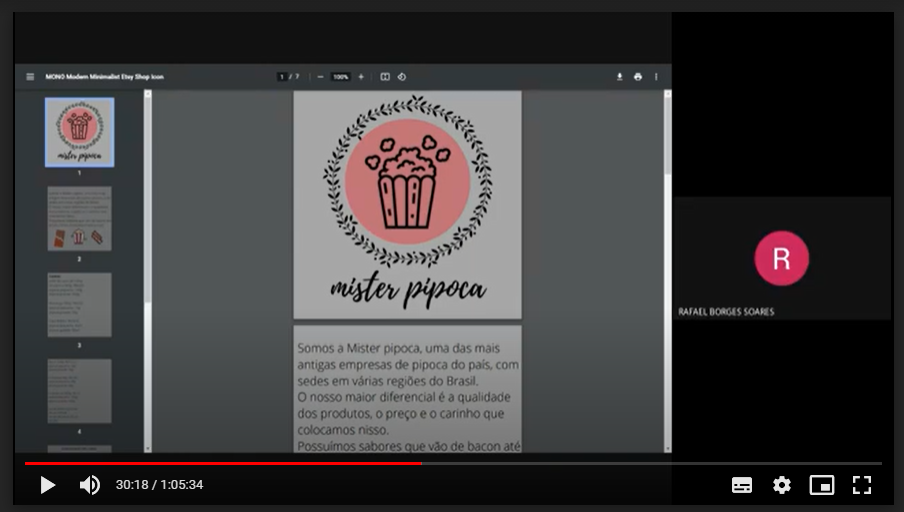Zoom out the PDF with minus button
The height and width of the screenshot is (512, 904).
320,77
